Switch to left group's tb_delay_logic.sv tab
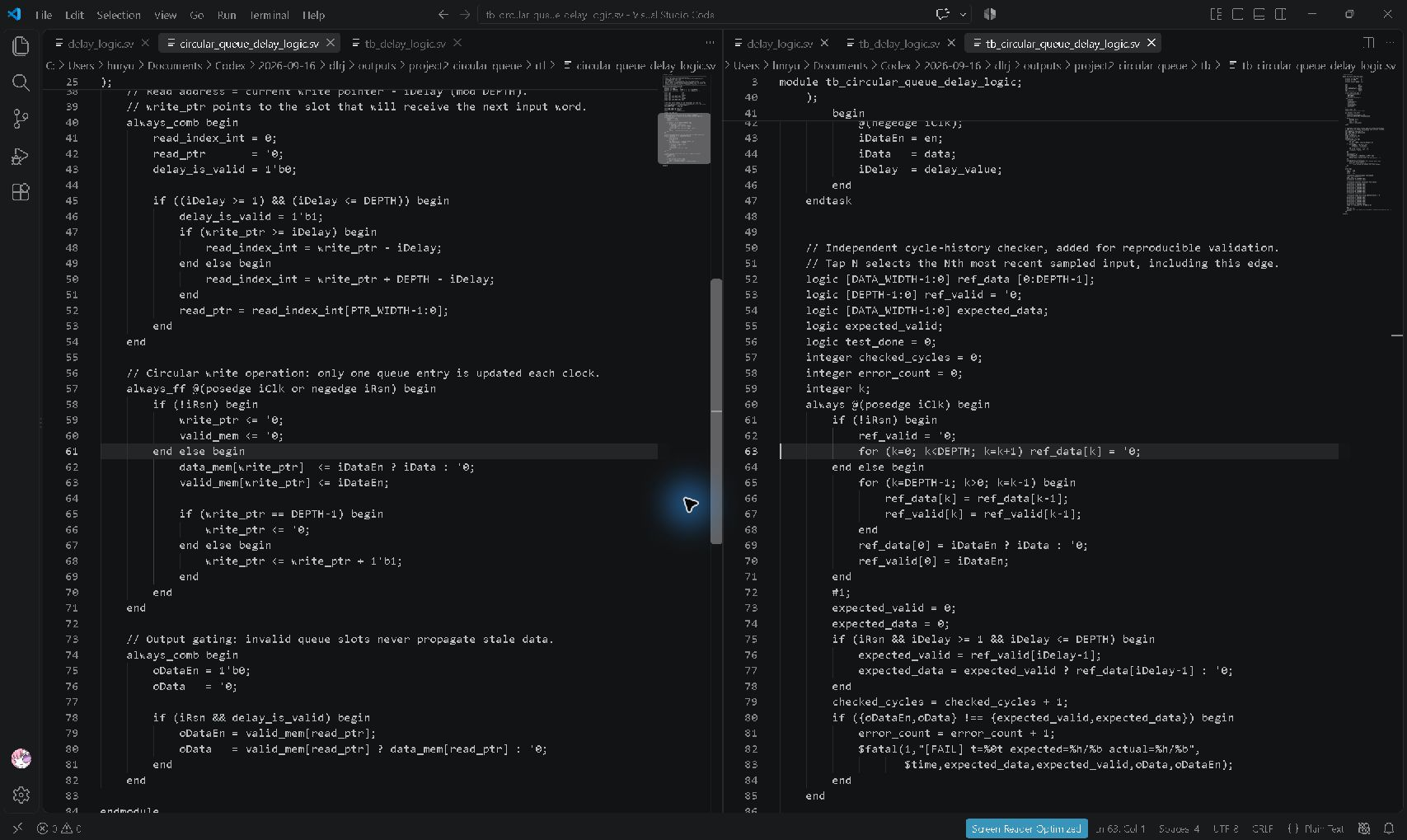Screen dimensions: 1407x840 405,43
